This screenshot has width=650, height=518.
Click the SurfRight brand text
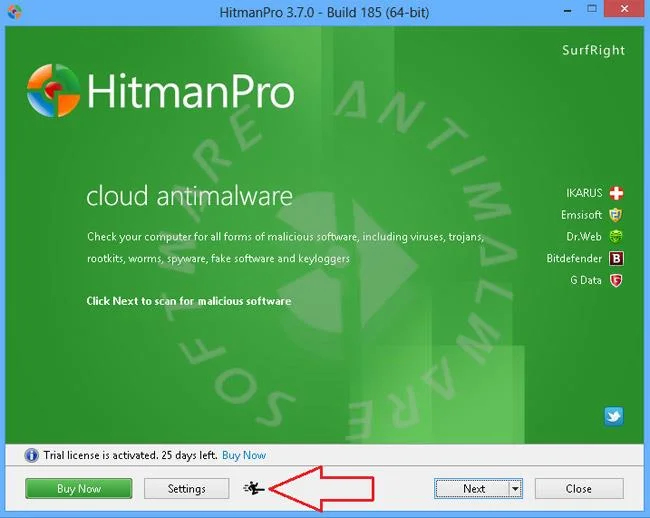coord(593,50)
